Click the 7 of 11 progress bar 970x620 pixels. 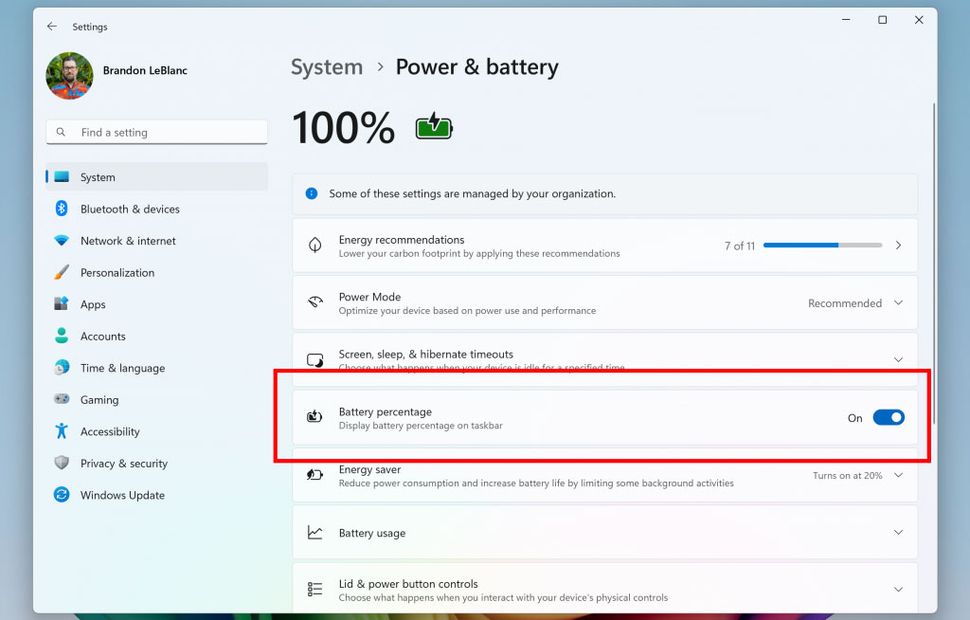click(x=822, y=245)
